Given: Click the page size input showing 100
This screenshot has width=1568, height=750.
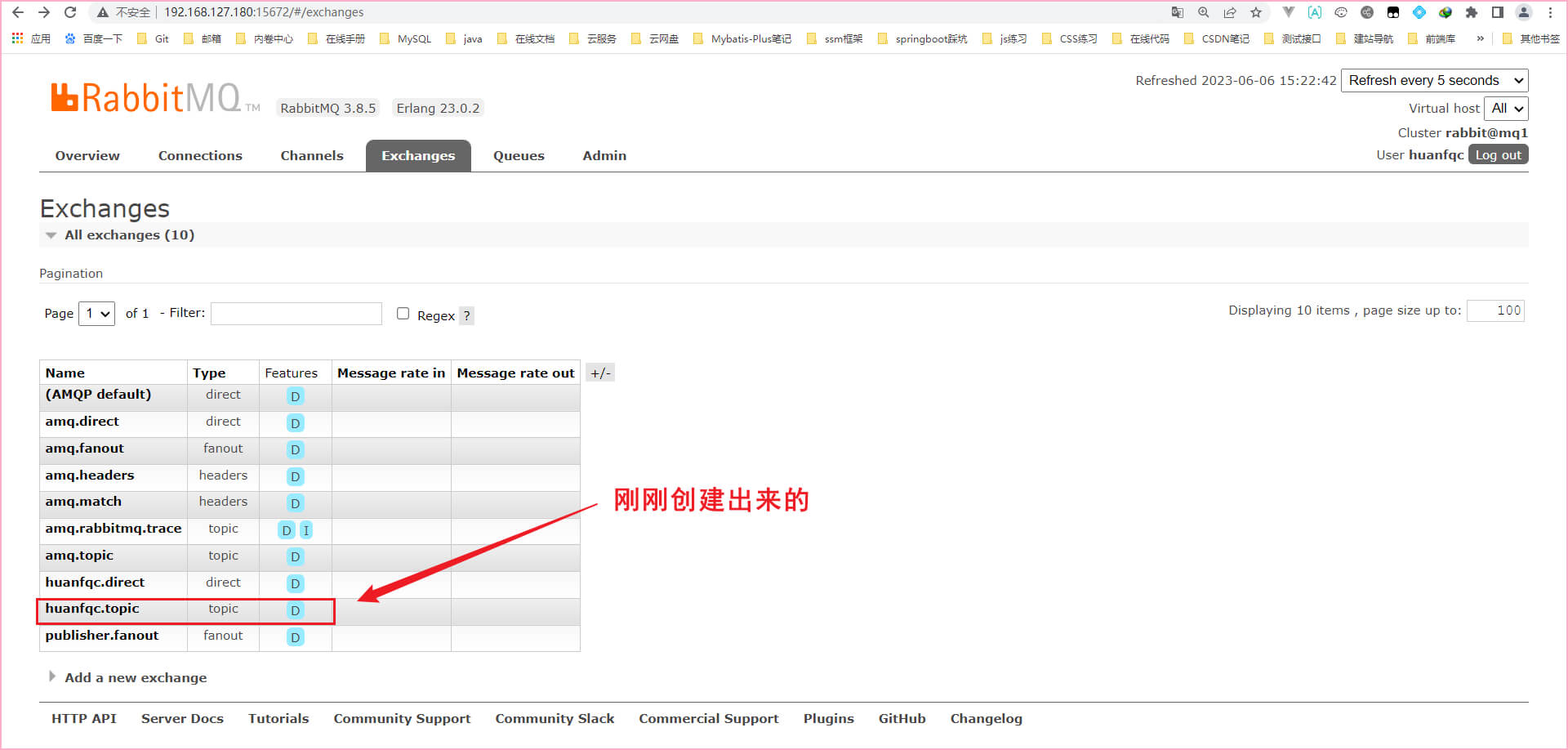Looking at the screenshot, I should point(1495,310).
